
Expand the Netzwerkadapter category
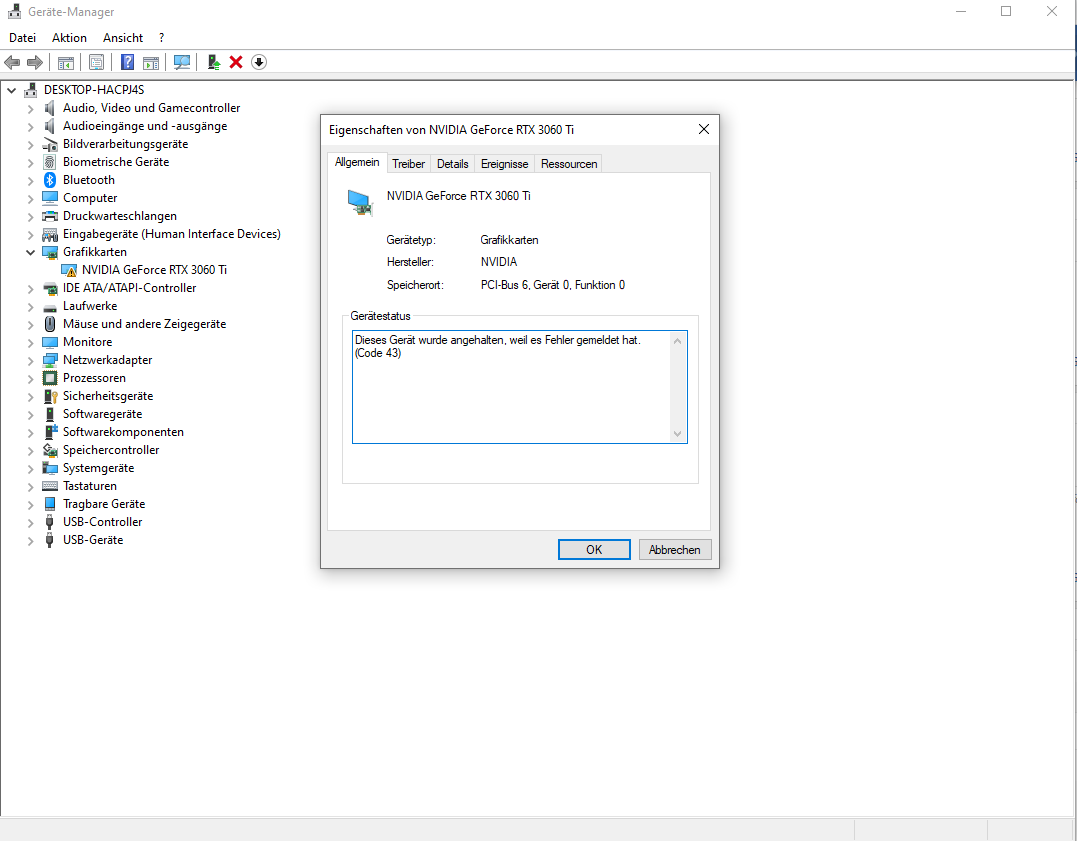click(x=29, y=359)
